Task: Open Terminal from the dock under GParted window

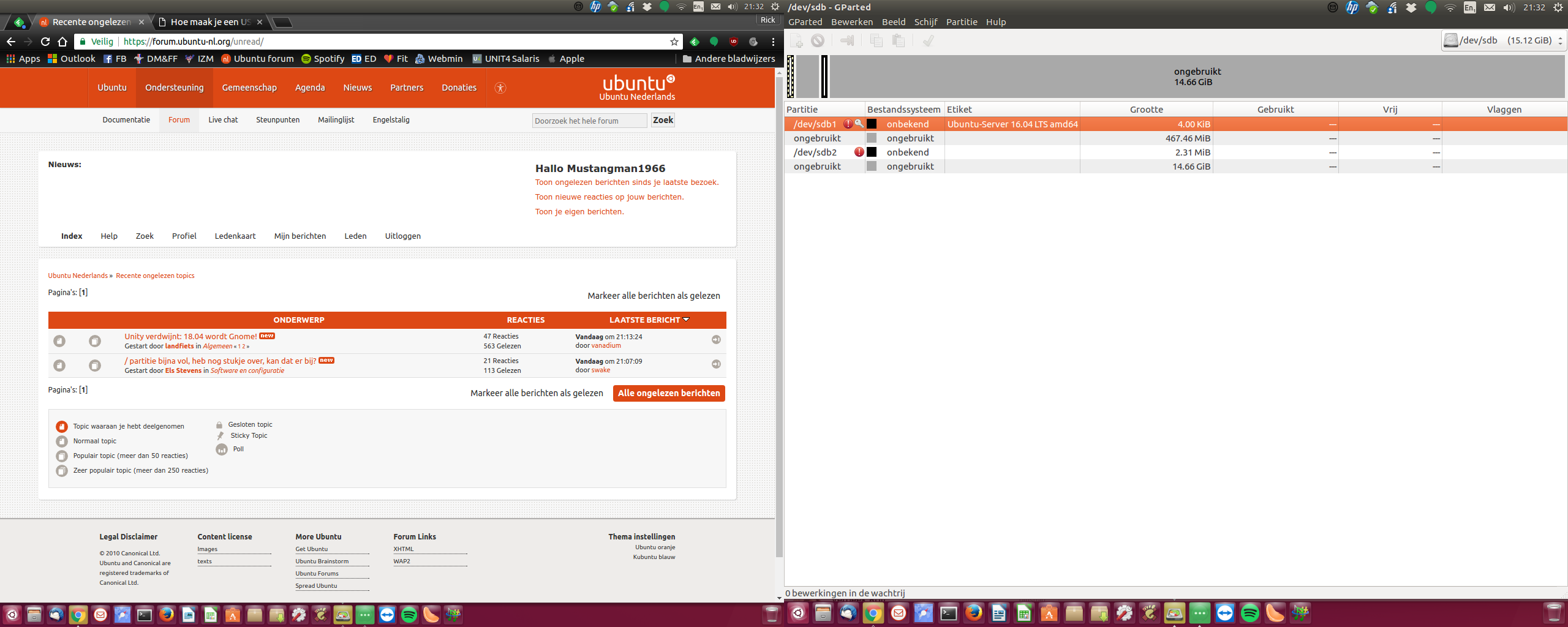Action: (948, 613)
